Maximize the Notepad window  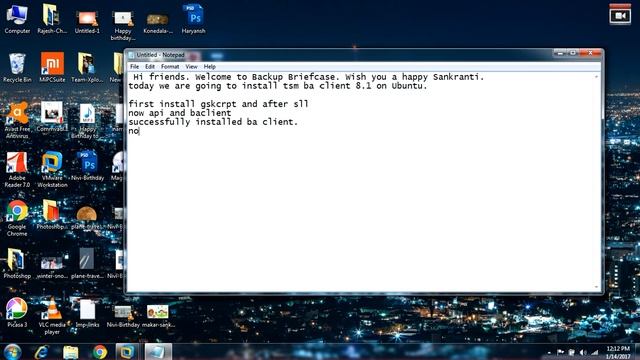pos(573,53)
